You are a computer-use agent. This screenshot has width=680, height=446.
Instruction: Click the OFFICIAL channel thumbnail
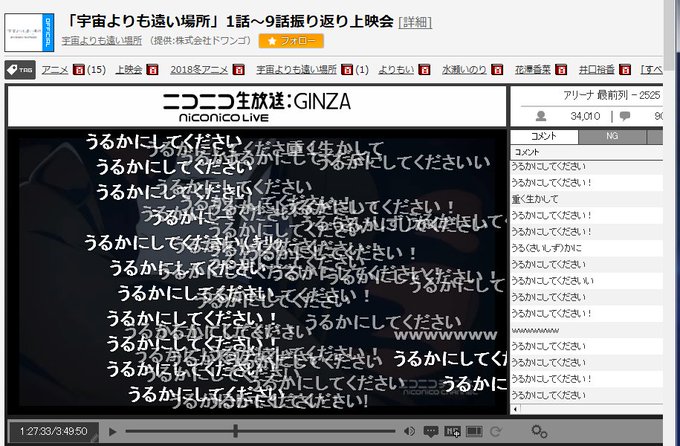tap(29, 33)
